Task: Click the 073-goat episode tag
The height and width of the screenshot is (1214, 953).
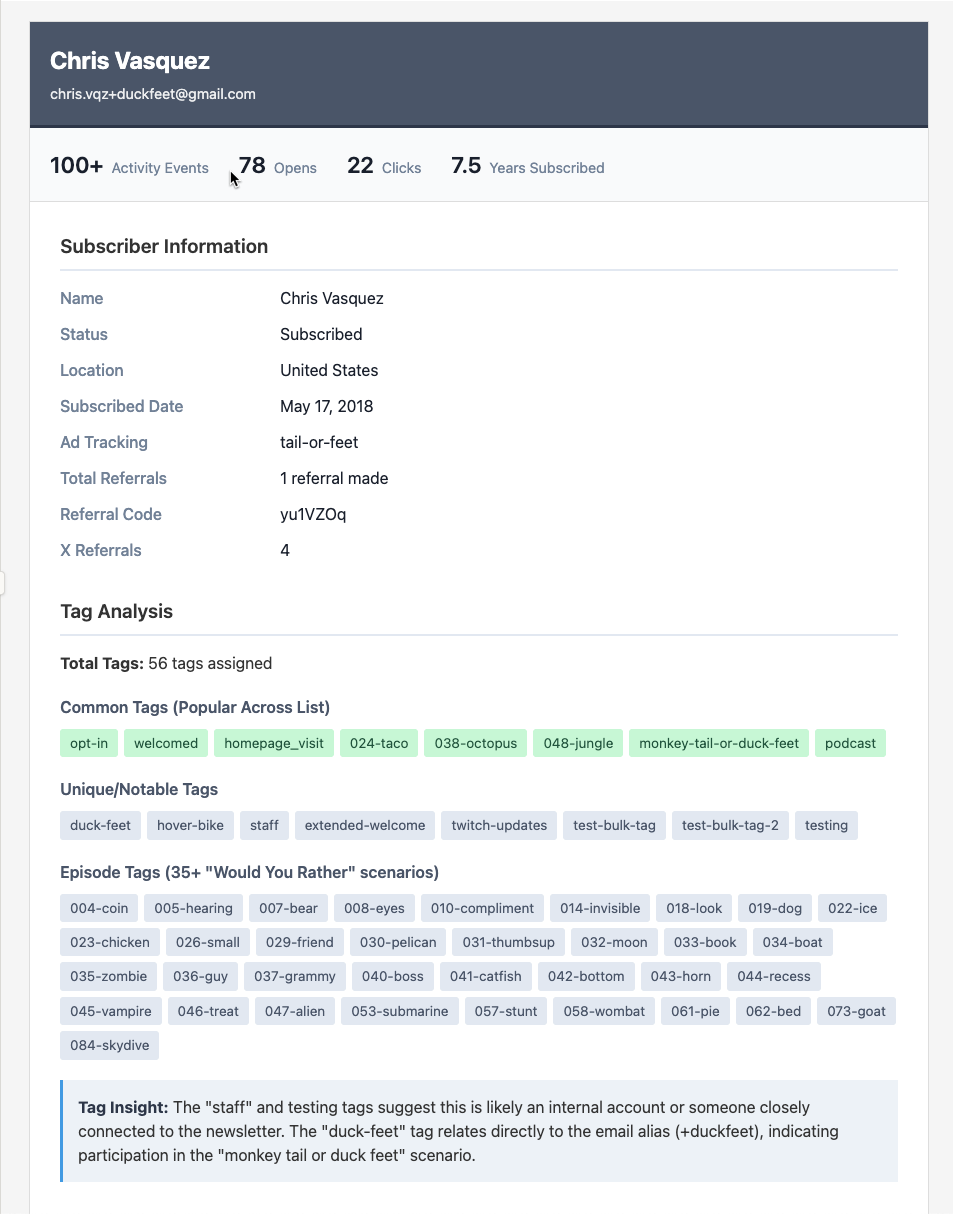Action: click(x=856, y=1011)
